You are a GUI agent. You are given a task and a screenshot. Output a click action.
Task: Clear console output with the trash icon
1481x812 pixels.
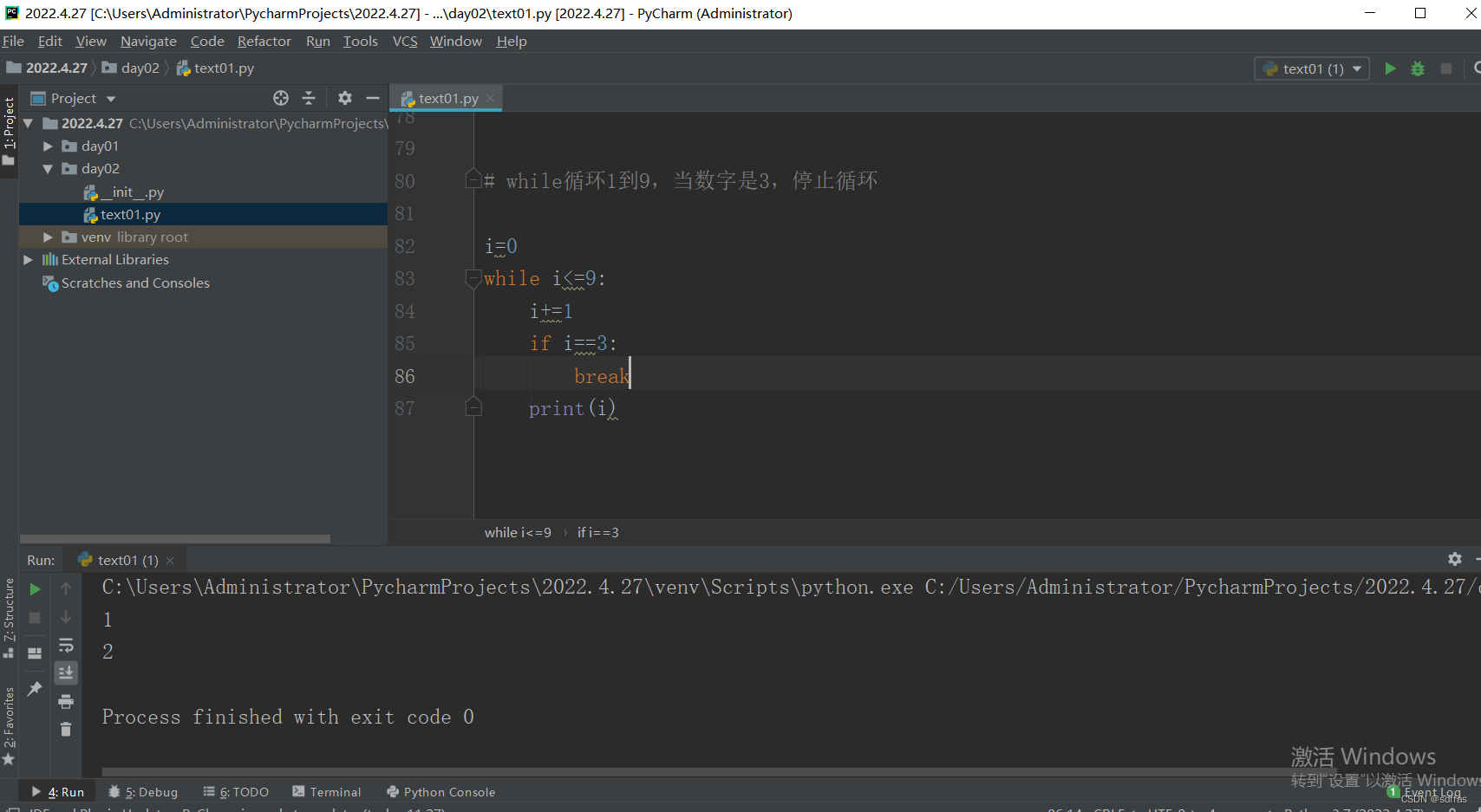(66, 730)
